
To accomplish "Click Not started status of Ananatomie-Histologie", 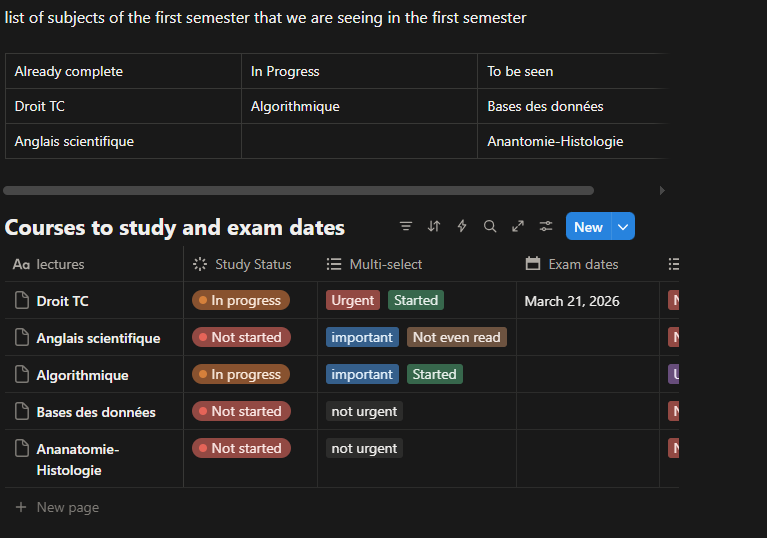I will pyautogui.click(x=241, y=448).
